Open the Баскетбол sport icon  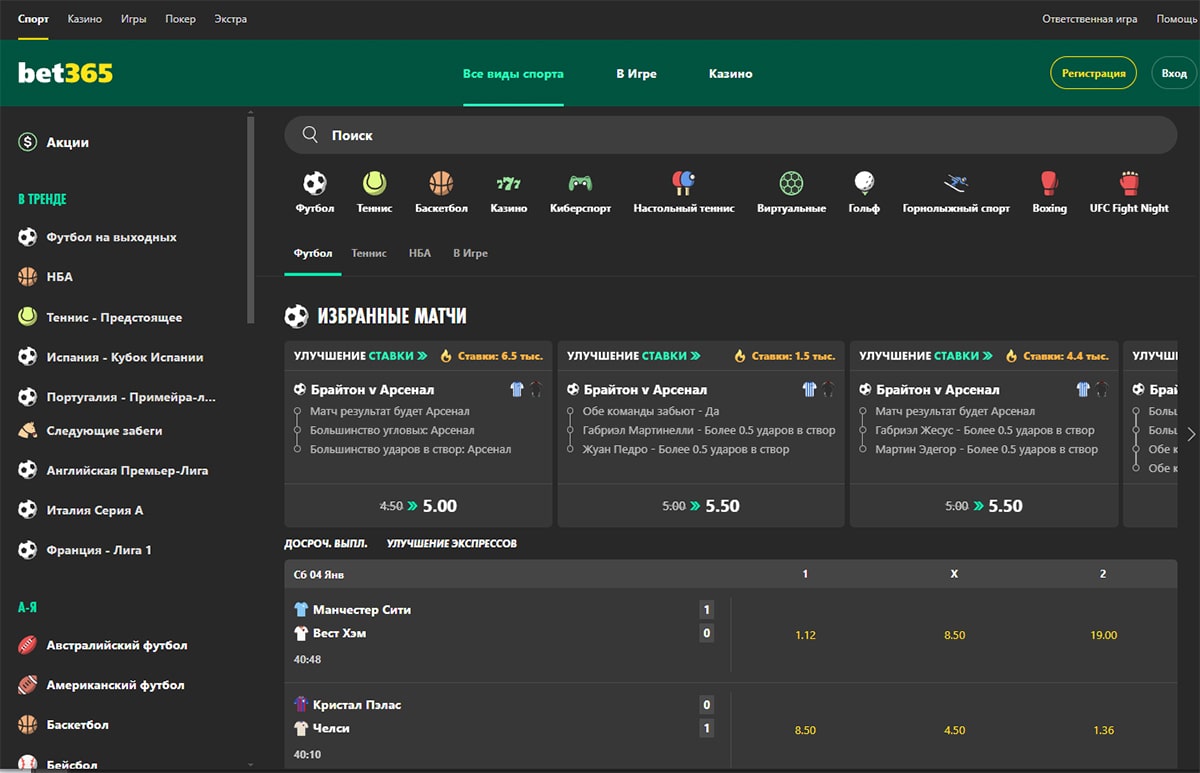pyautogui.click(x=441, y=183)
